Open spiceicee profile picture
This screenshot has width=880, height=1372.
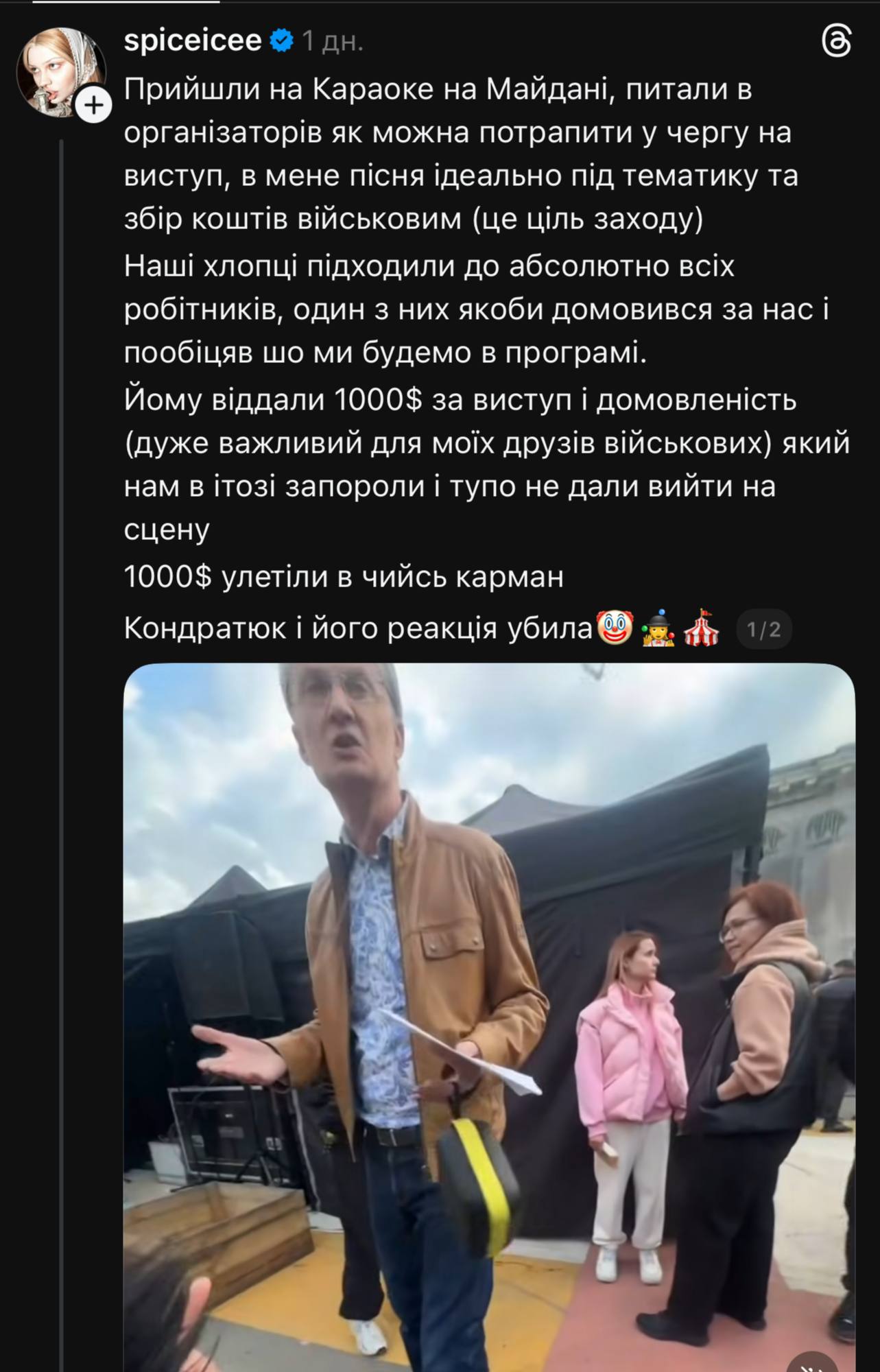pos(61,71)
